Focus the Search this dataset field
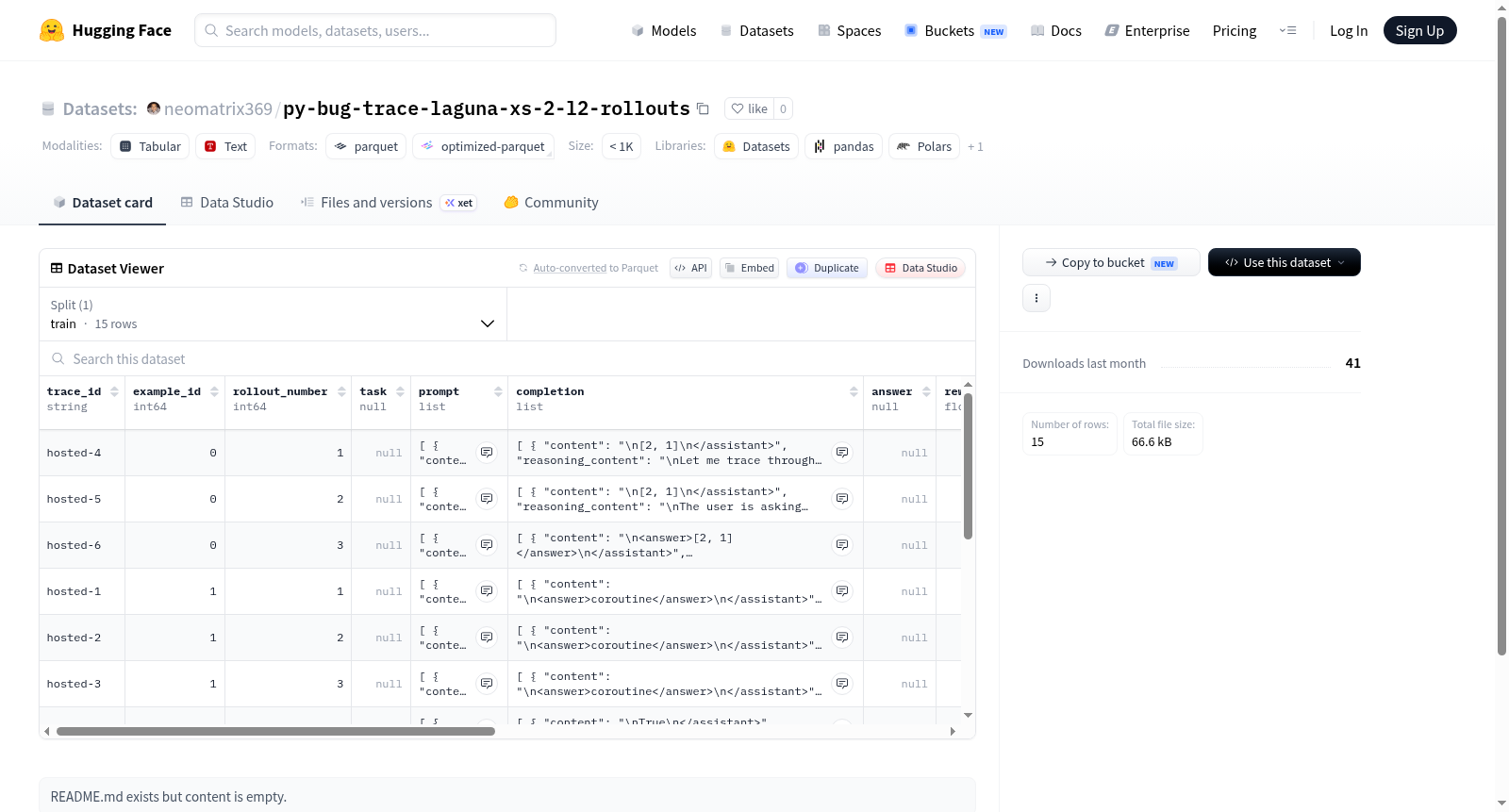 pyautogui.click(x=507, y=358)
